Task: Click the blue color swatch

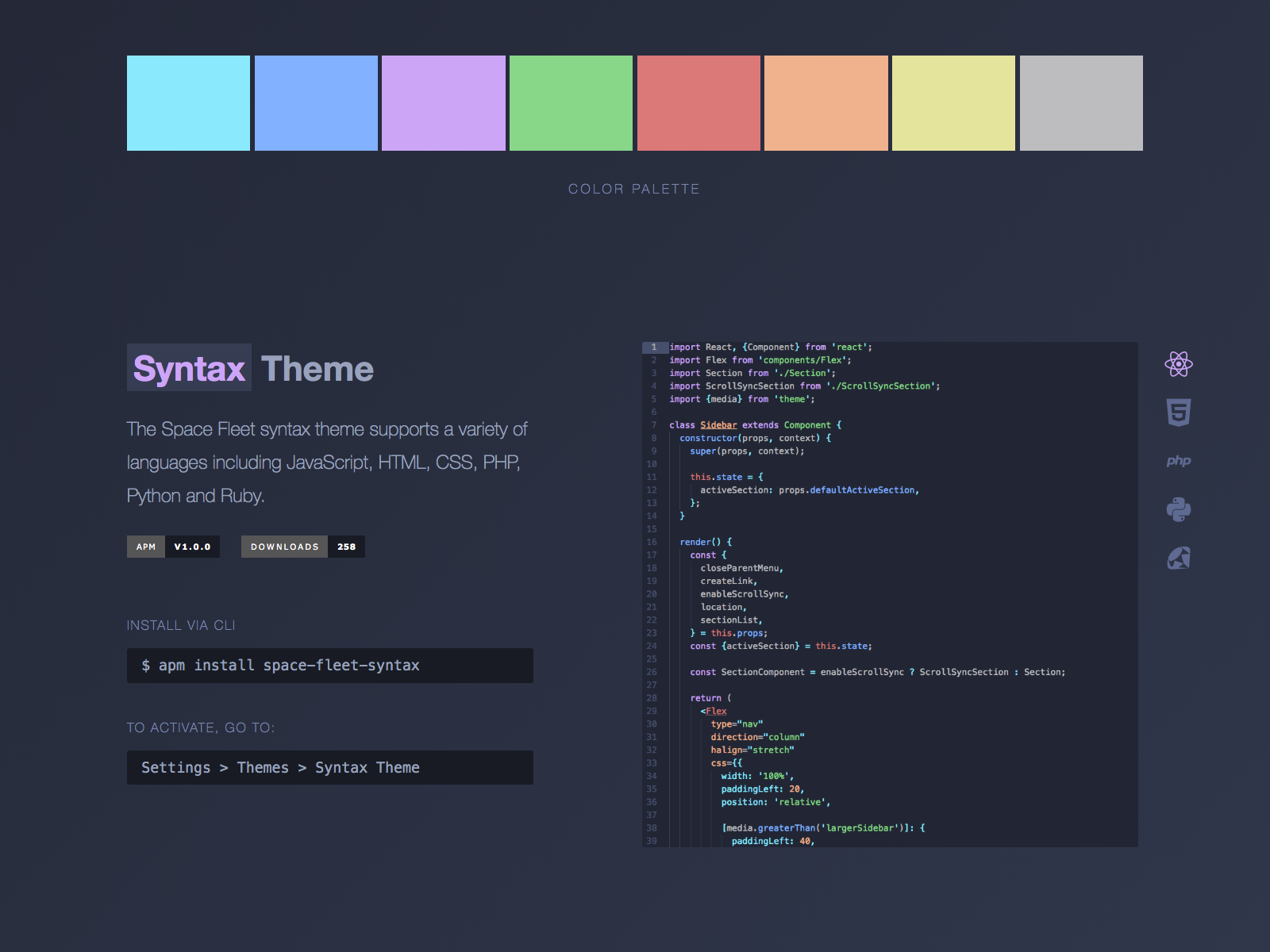Action: pyautogui.click(x=316, y=103)
